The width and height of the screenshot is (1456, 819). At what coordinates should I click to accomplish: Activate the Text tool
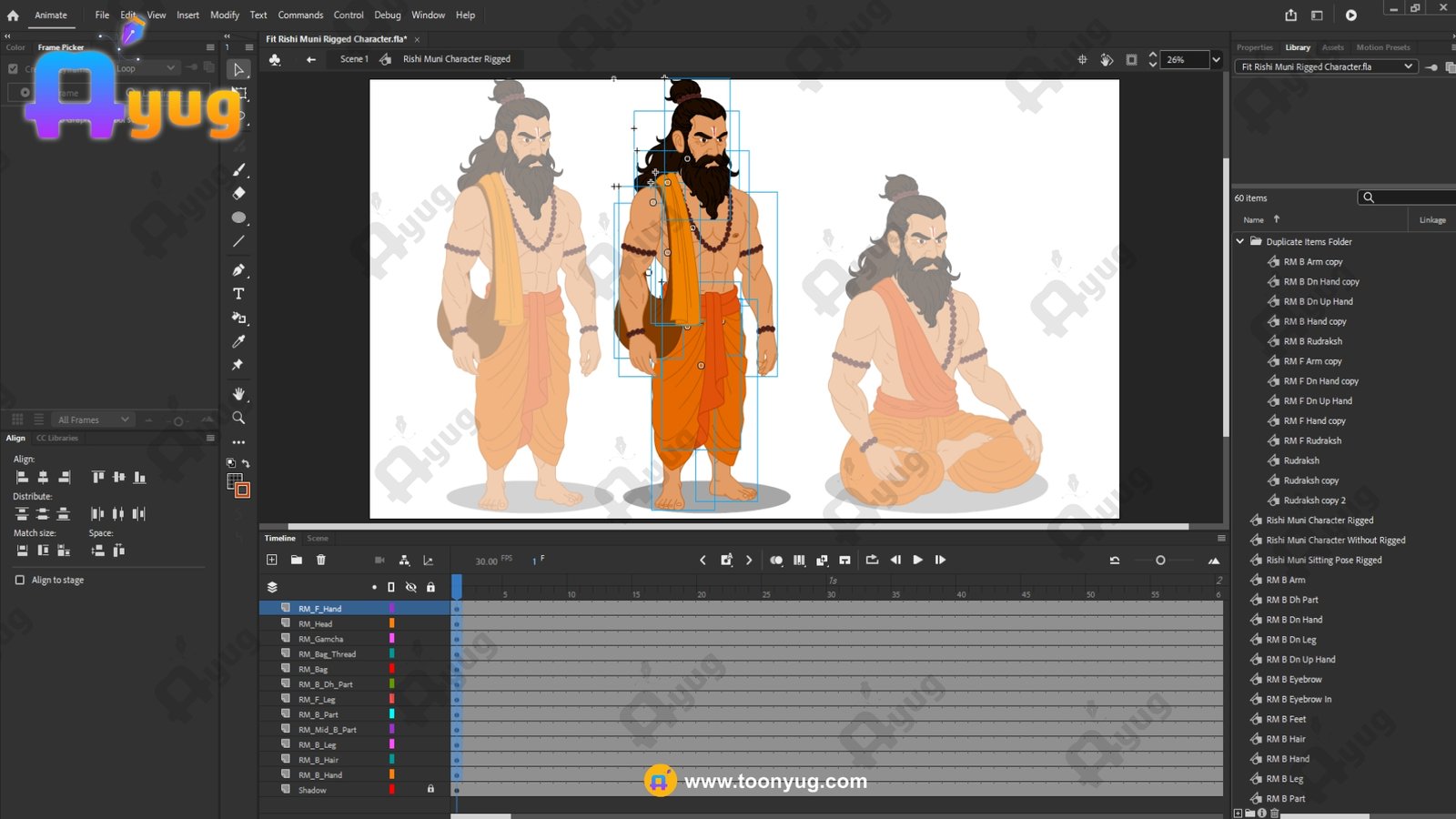coord(238,294)
